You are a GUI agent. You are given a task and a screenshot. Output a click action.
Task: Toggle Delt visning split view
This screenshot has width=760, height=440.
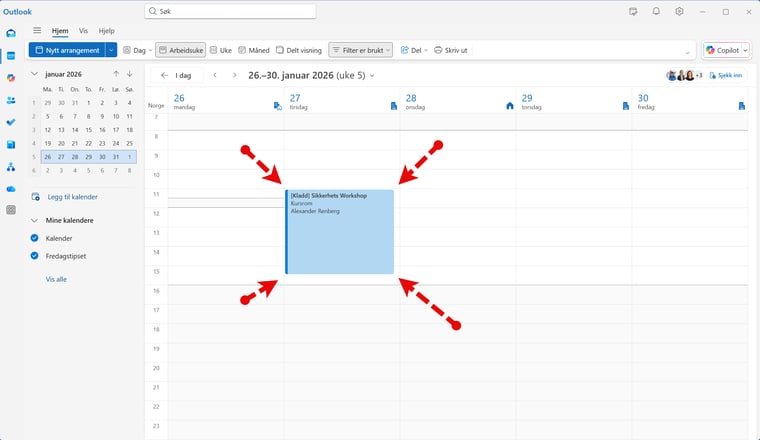point(299,50)
